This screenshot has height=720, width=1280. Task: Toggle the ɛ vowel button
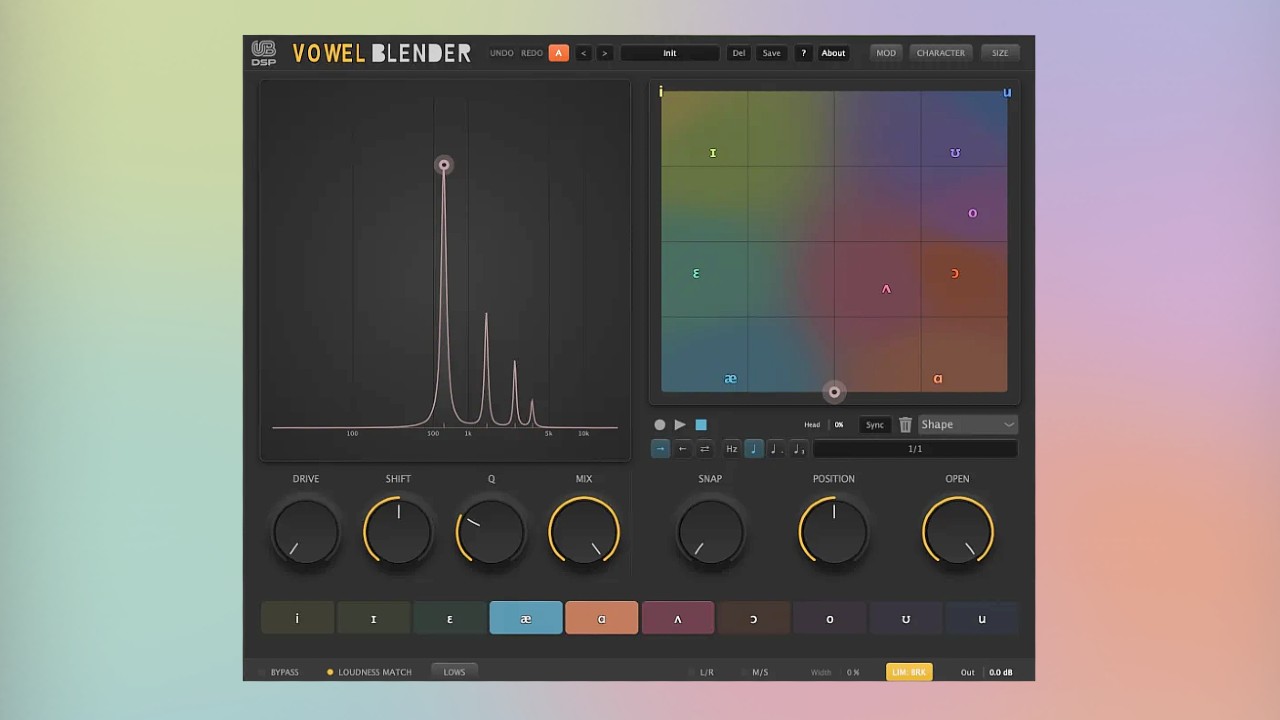(x=450, y=618)
